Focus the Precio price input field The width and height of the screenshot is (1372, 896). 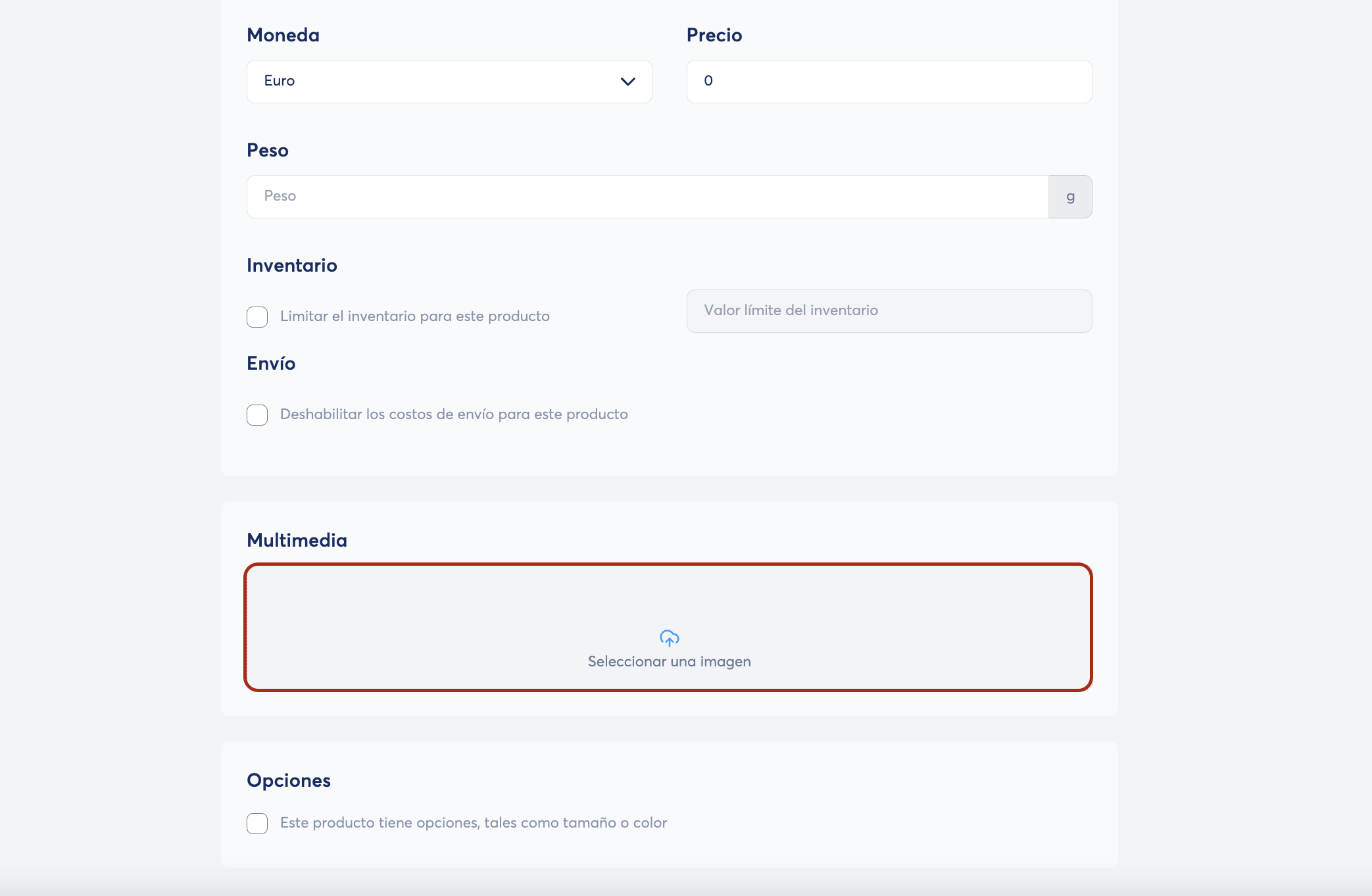pos(889,82)
